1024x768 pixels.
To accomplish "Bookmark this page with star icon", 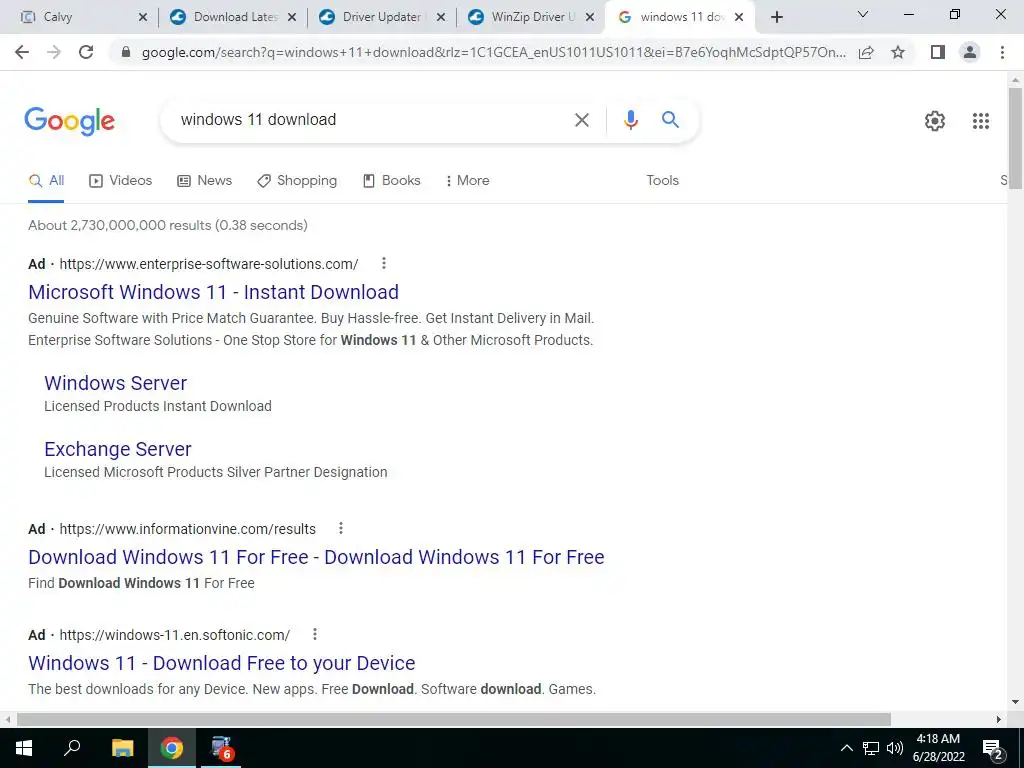I will pos(898,52).
